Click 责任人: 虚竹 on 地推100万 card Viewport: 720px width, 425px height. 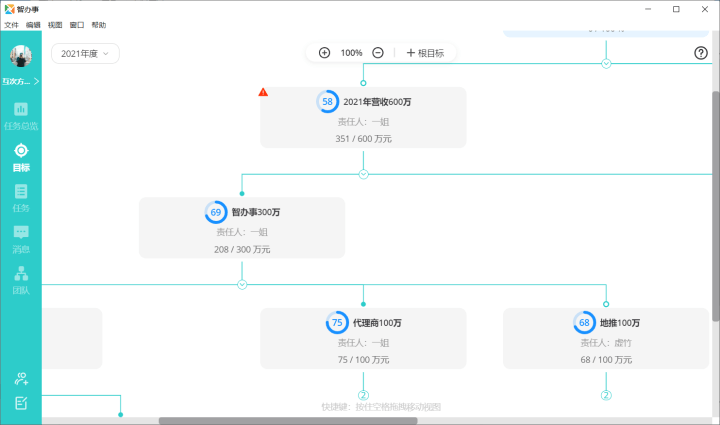tap(606, 343)
